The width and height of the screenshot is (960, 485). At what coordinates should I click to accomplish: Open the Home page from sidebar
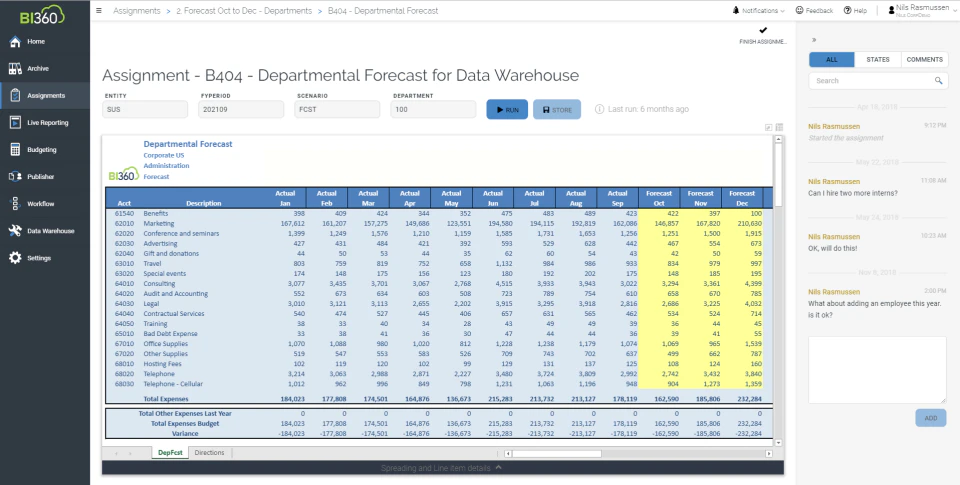click(35, 42)
